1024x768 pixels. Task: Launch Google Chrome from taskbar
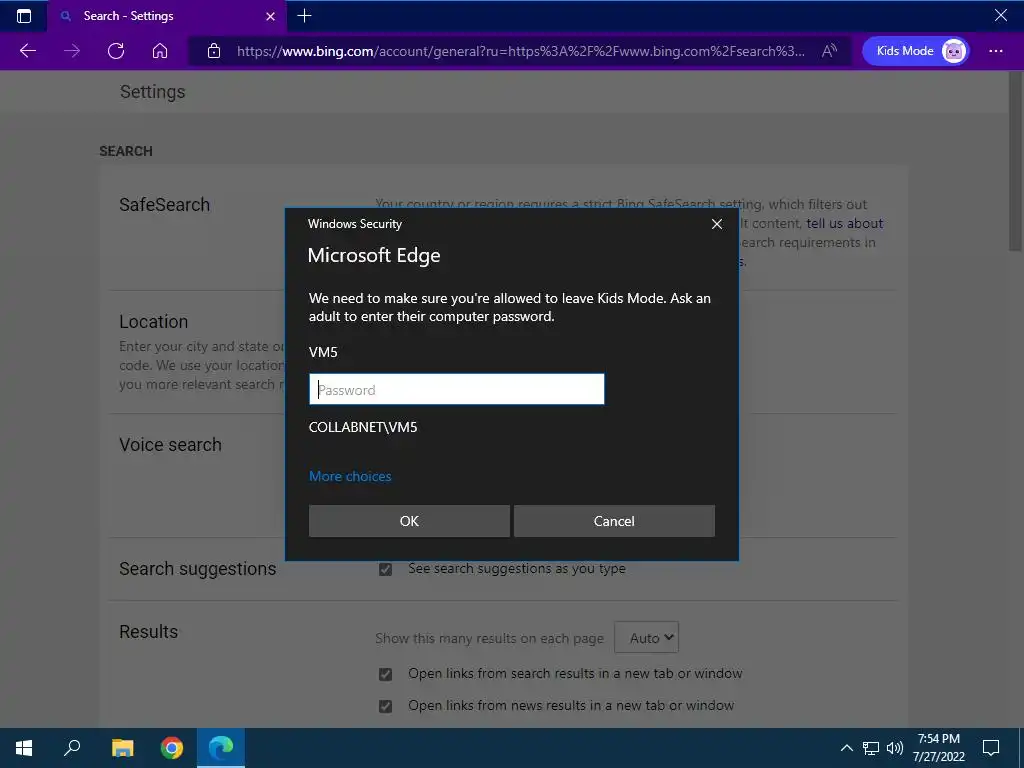click(x=172, y=748)
